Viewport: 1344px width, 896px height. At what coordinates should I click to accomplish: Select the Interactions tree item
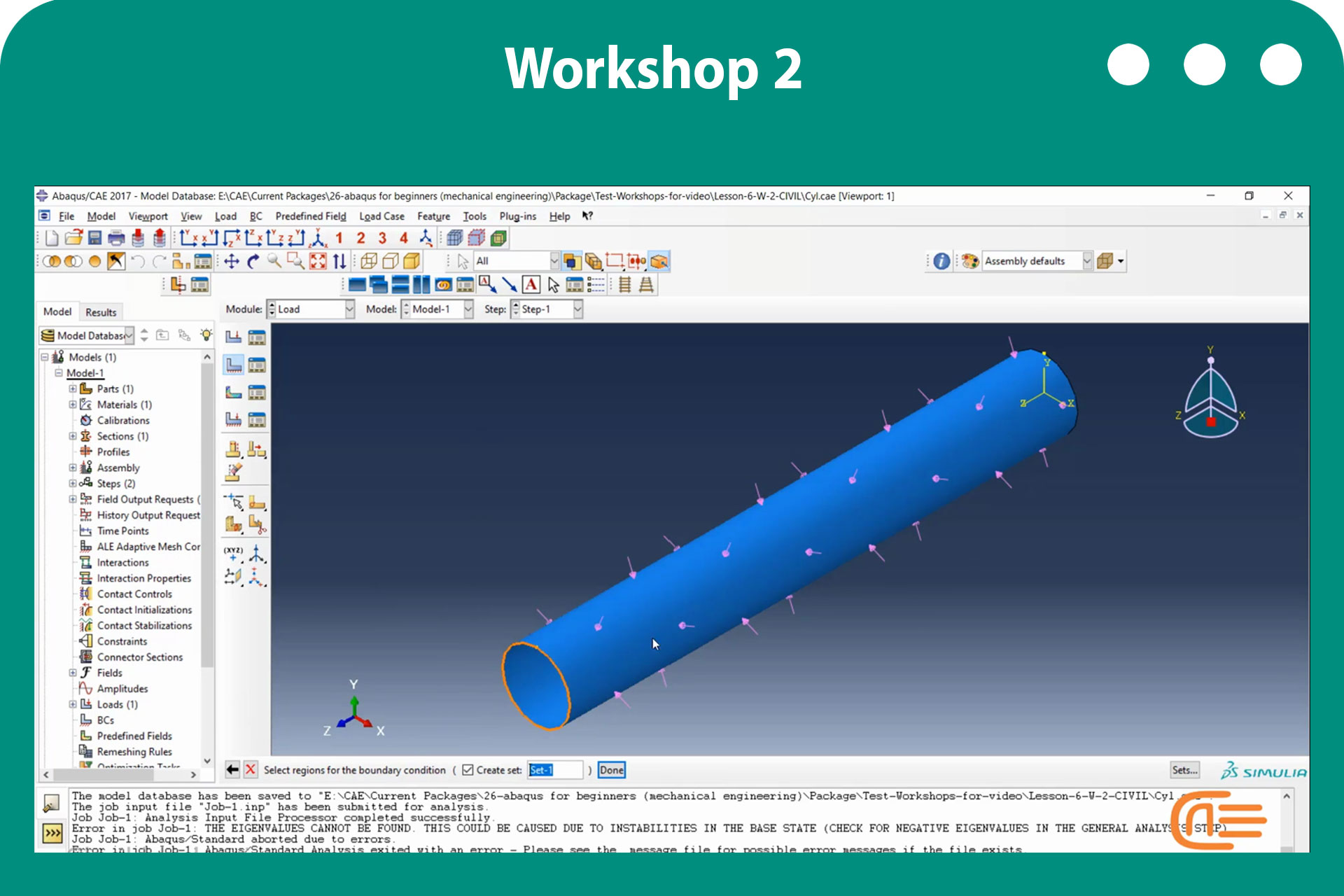(x=122, y=563)
